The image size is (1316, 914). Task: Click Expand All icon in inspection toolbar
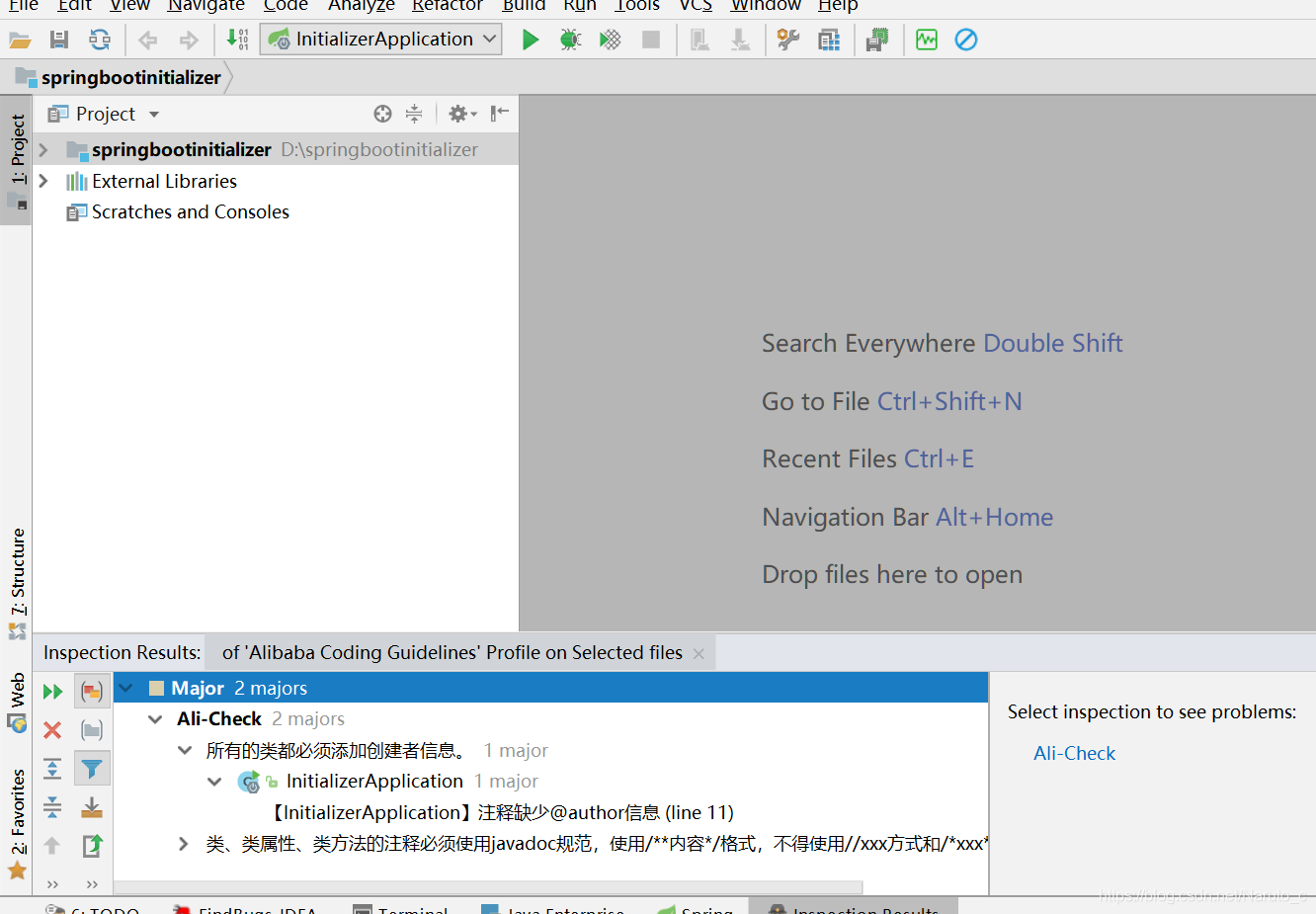coord(52,769)
